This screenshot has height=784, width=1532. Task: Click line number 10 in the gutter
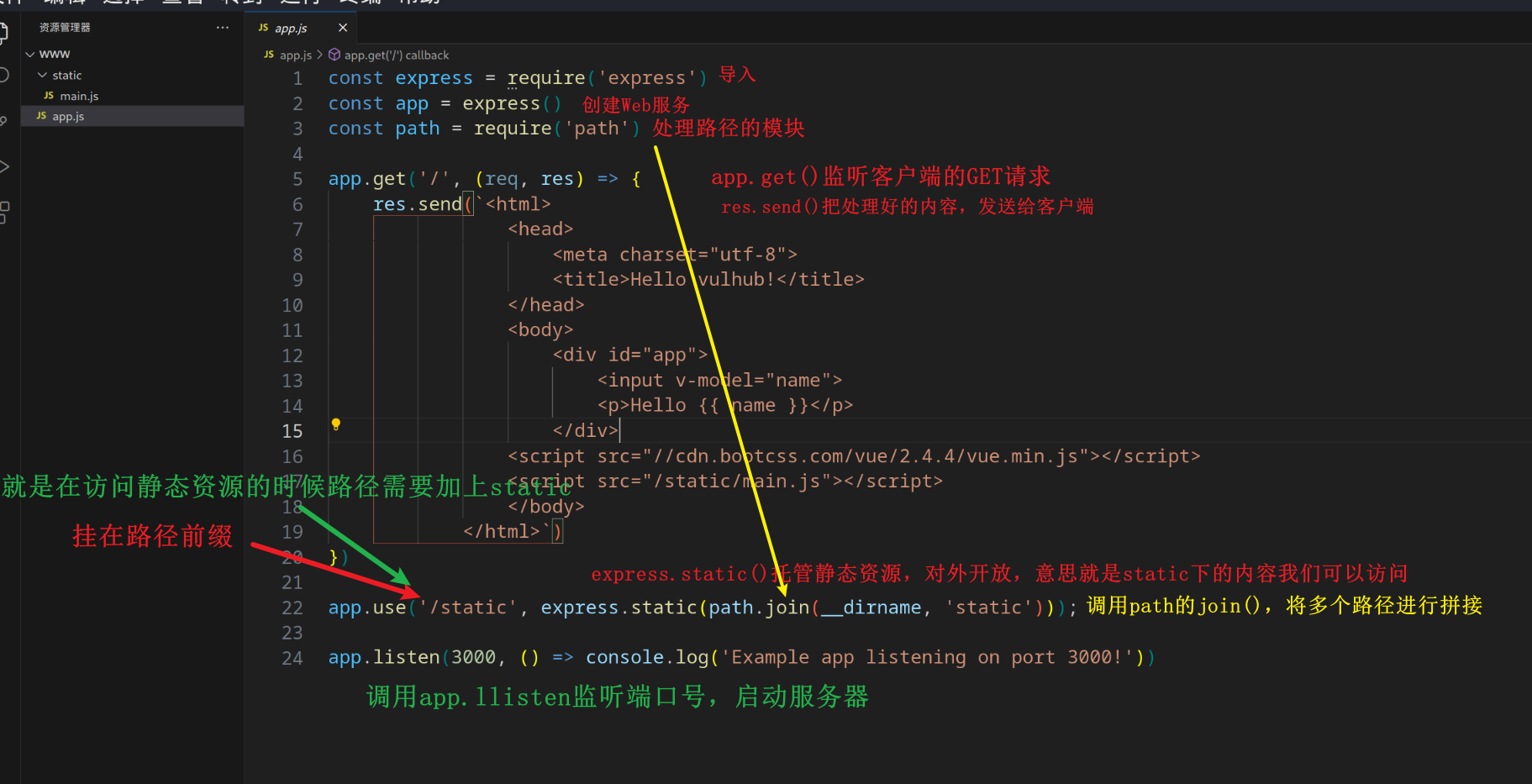coord(292,305)
